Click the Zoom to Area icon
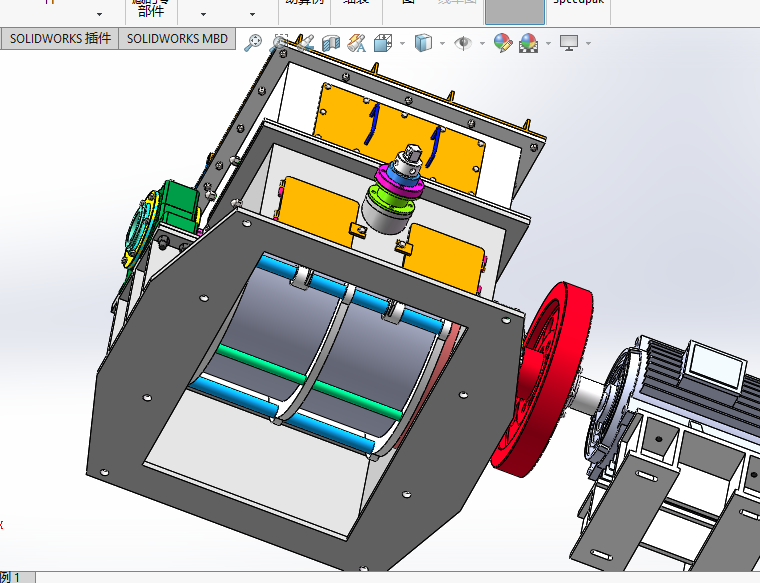The width and height of the screenshot is (760, 583). click(280, 43)
